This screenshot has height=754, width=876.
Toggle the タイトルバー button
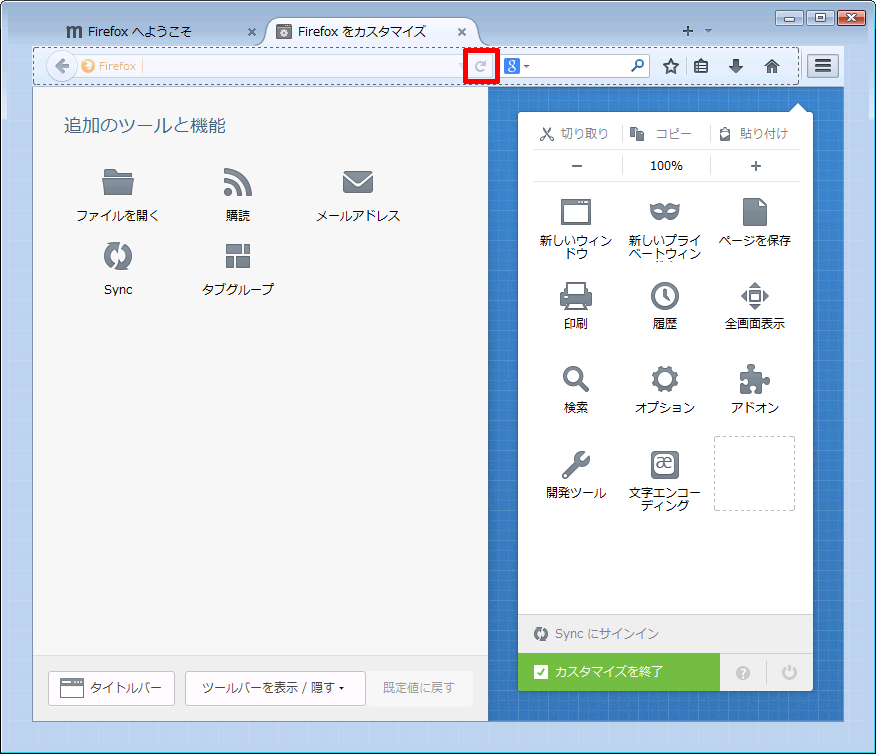(x=111, y=688)
